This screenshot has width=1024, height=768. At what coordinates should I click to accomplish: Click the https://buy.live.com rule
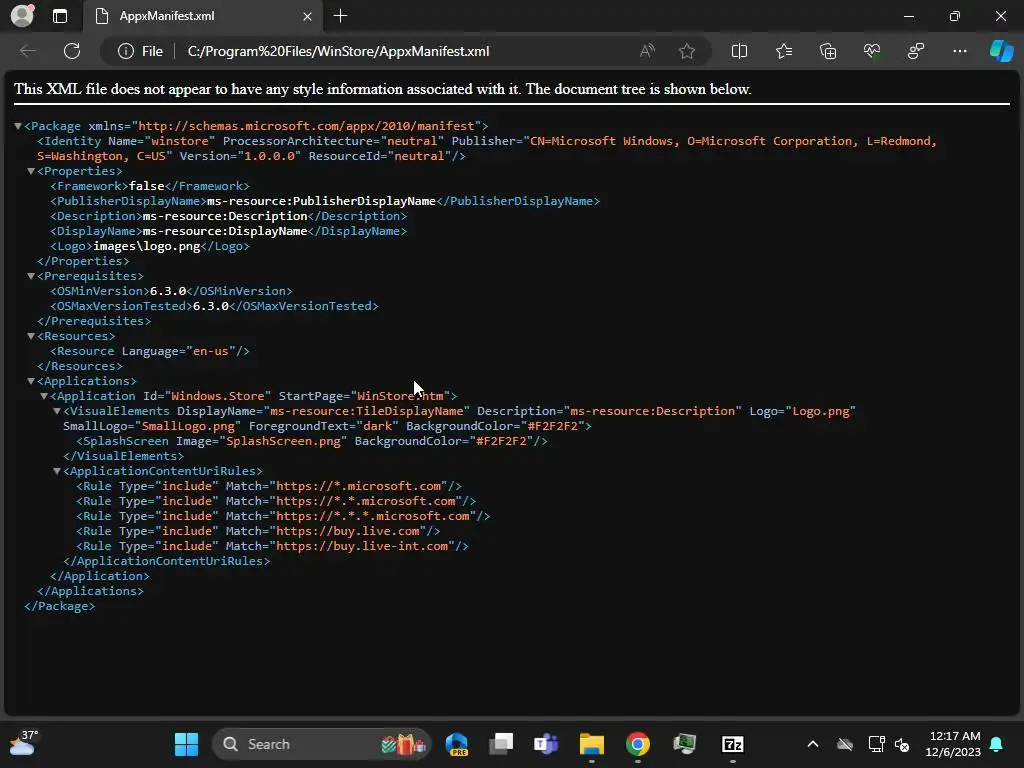[x=258, y=532]
